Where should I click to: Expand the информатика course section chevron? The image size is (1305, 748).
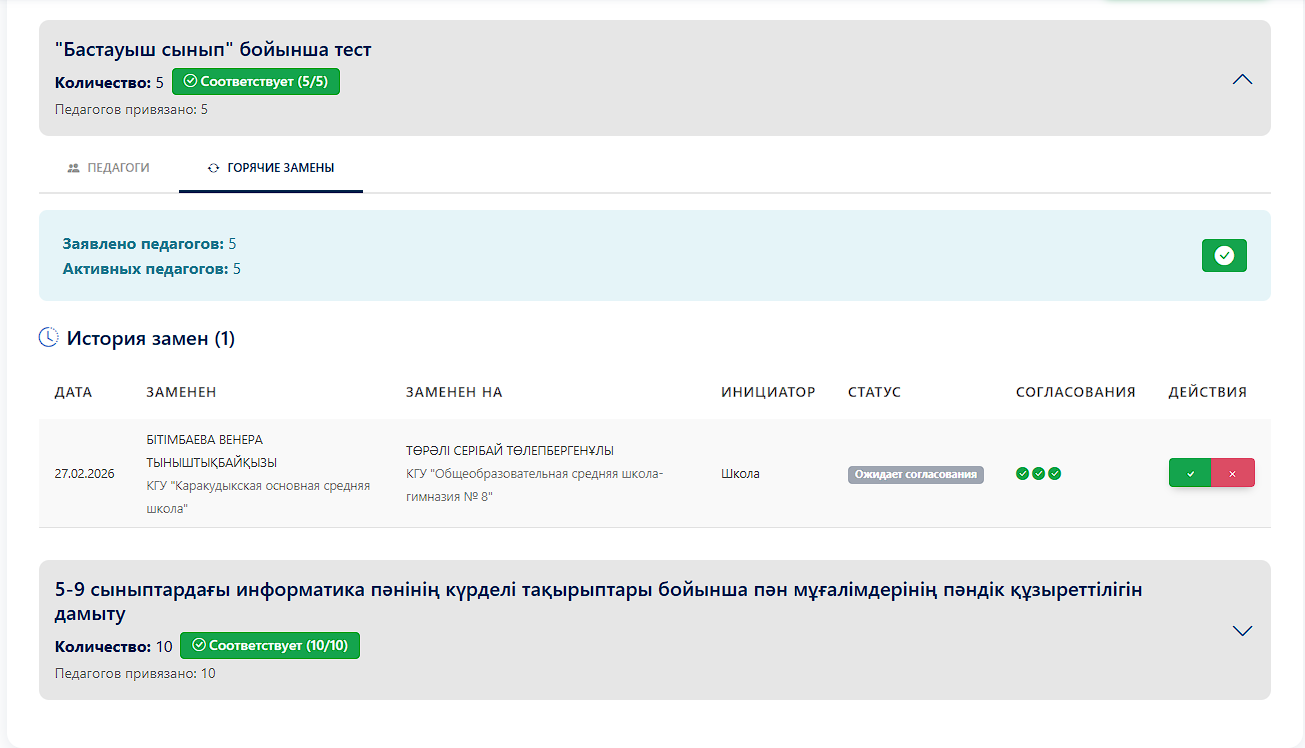1242,630
